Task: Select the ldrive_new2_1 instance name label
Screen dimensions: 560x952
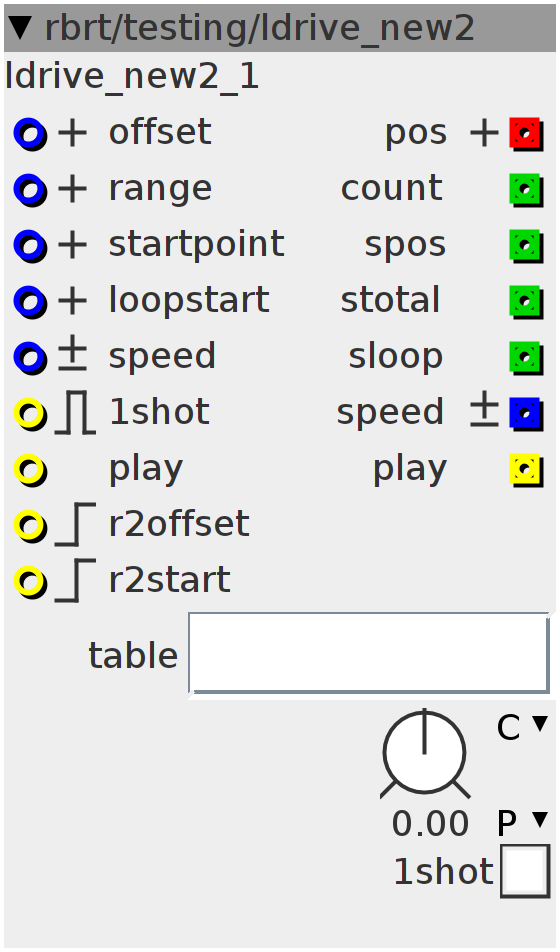Action: 132,77
